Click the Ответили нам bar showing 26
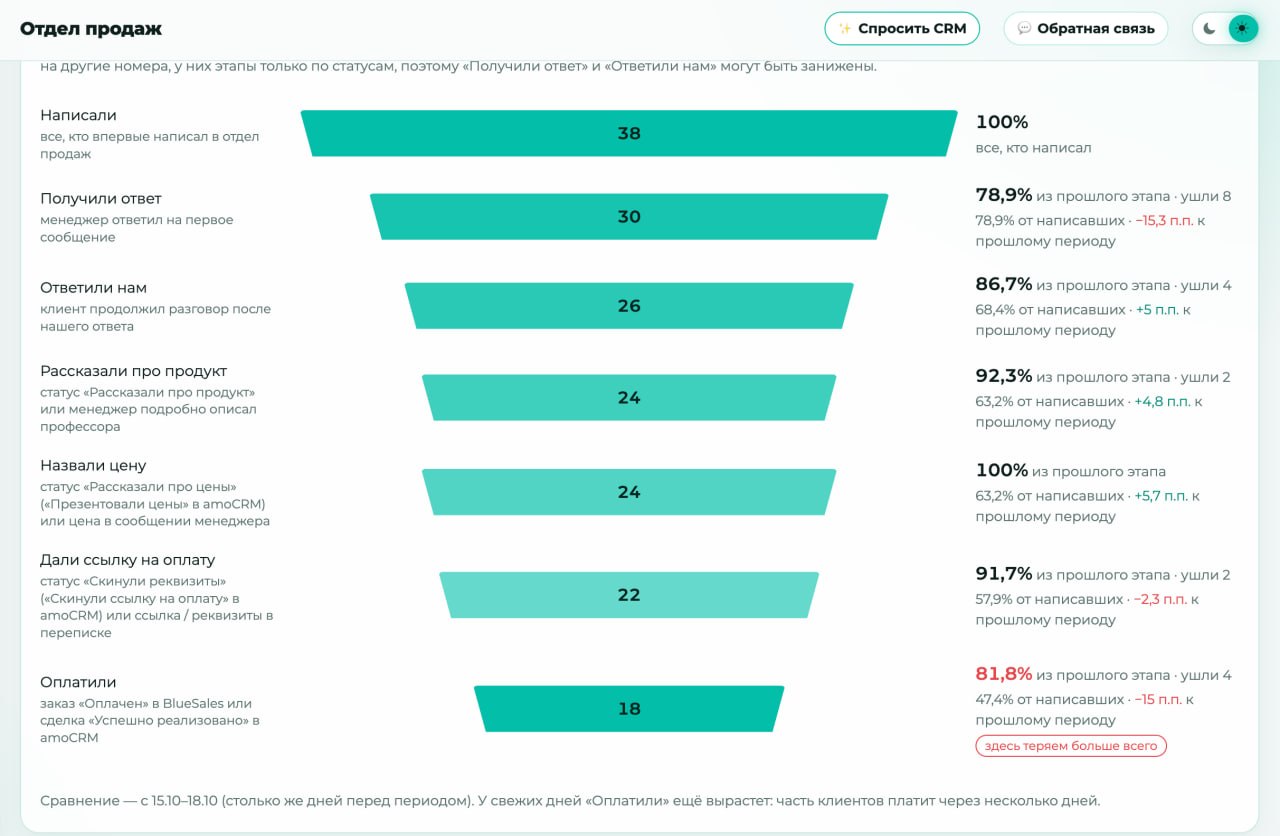Image resolution: width=1280 pixels, height=836 pixels. tap(629, 306)
